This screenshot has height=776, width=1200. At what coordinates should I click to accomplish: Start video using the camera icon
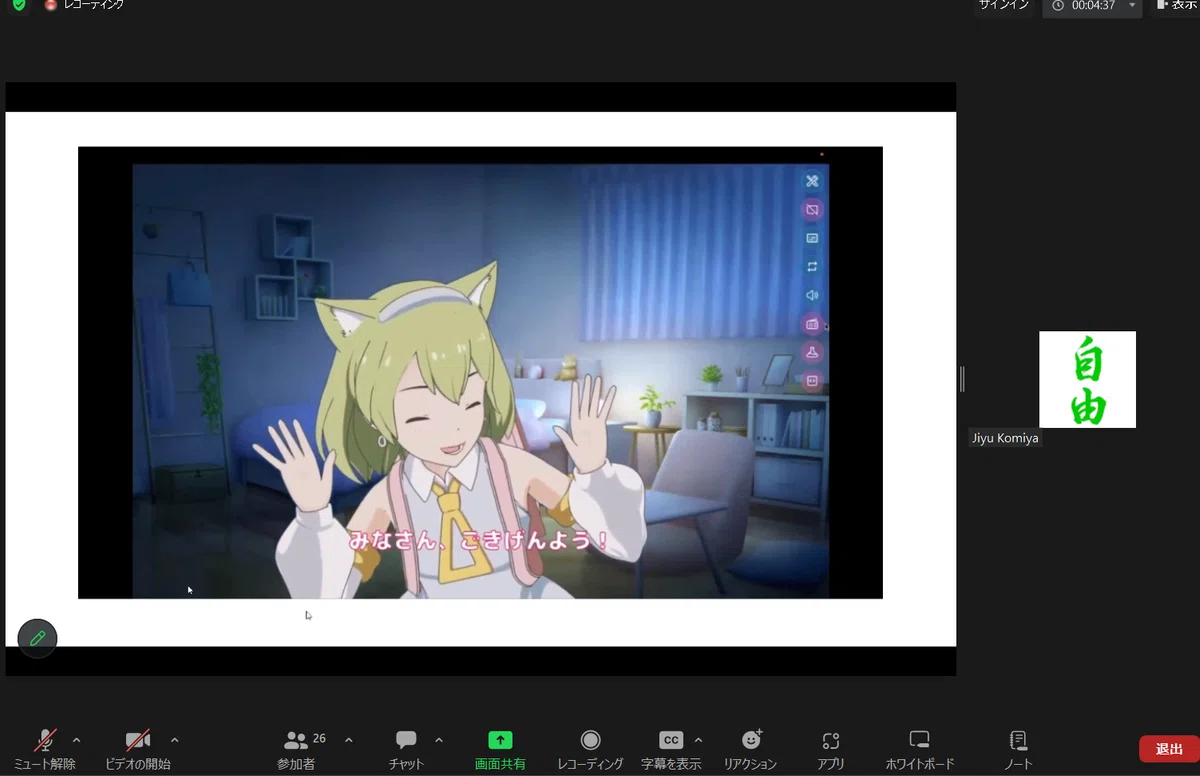point(138,741)
